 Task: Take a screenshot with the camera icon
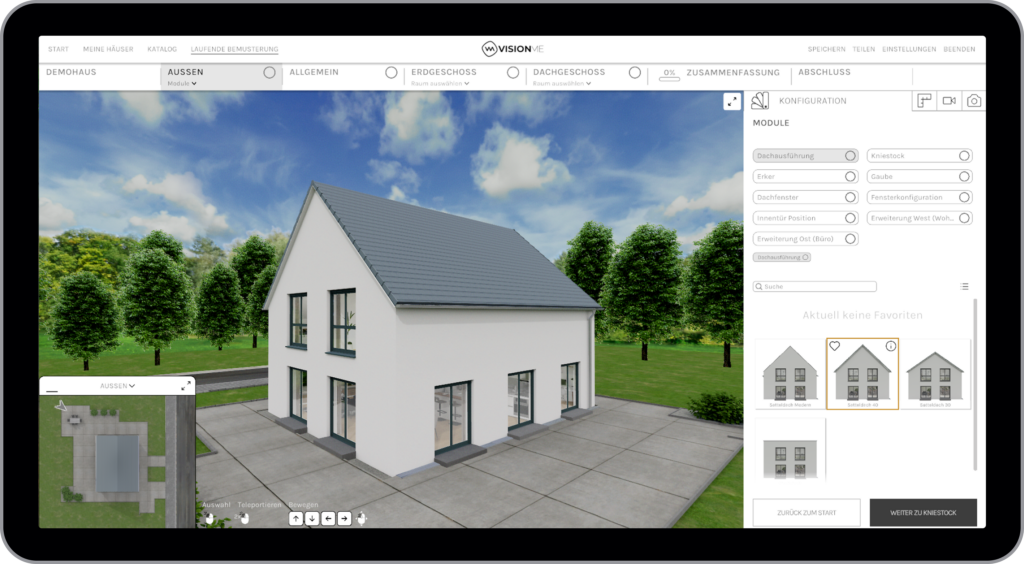973,101
